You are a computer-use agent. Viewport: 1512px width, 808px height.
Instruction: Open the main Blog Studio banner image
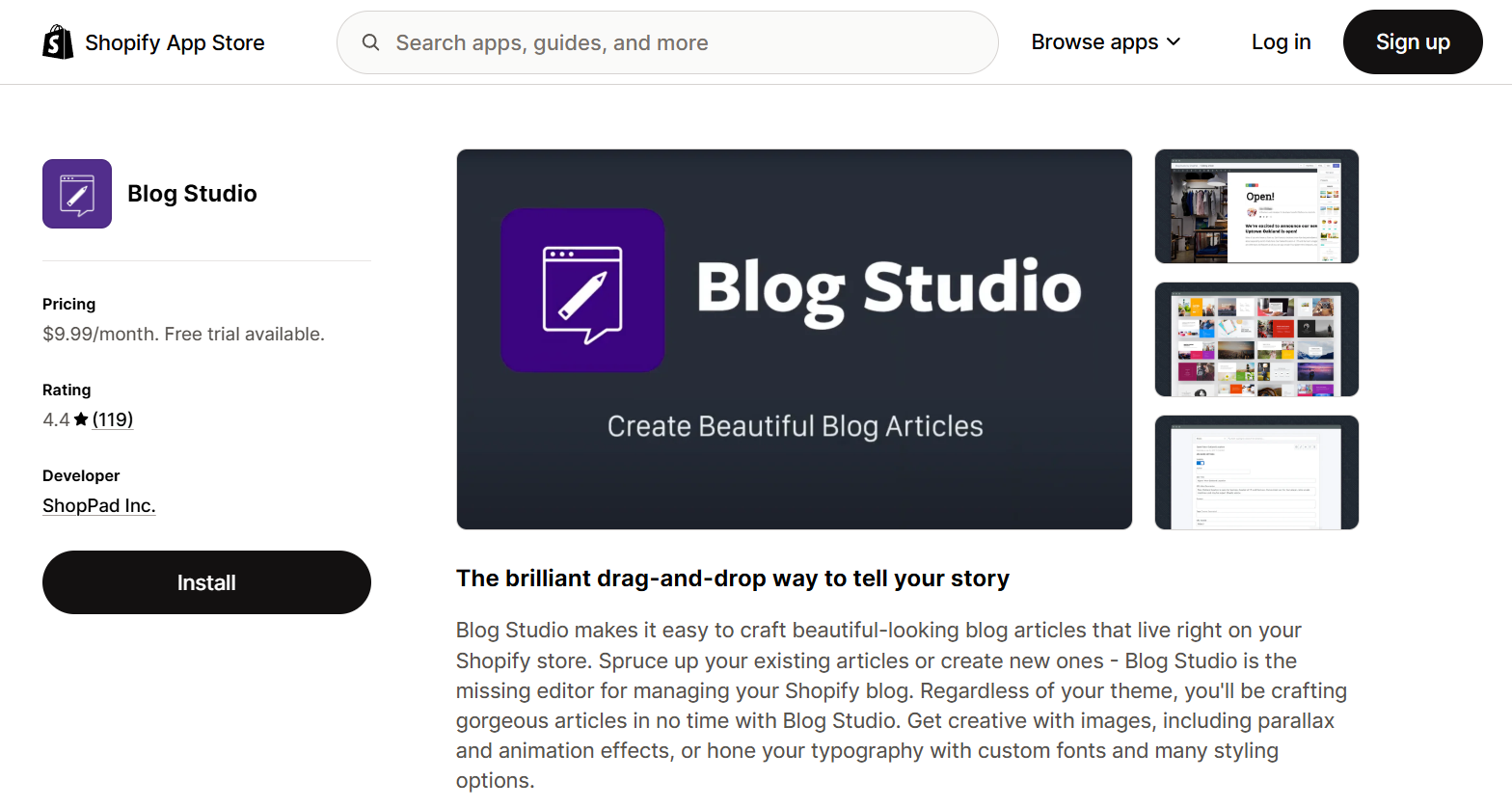pyautogui.click(x=795, y=339)
